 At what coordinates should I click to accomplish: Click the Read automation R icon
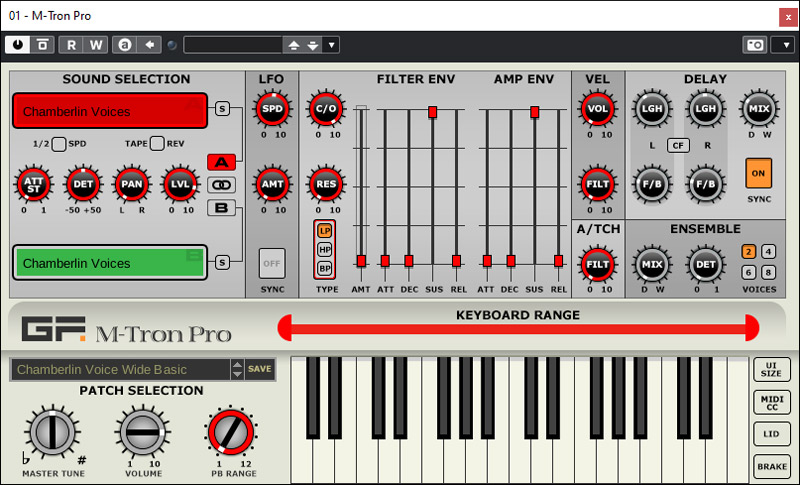coord(72,44)
